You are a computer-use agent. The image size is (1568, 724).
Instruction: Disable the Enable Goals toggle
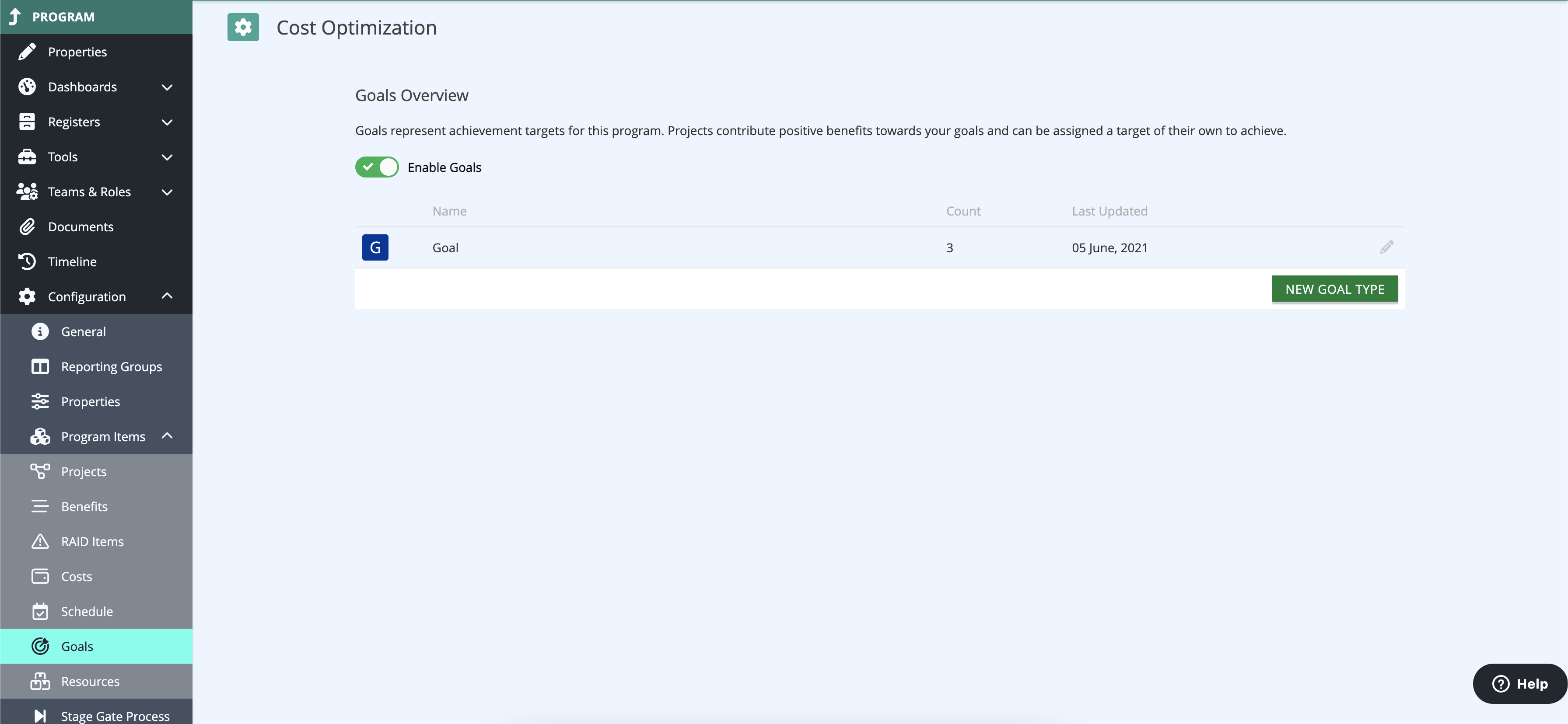[x=377, y=167]
